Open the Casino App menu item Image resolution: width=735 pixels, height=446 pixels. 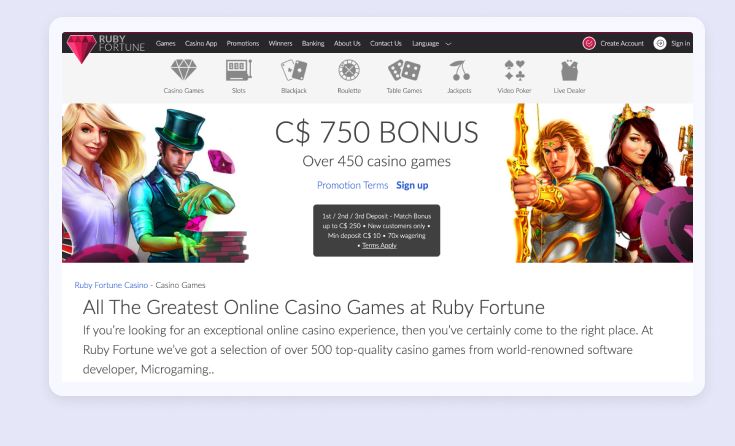[x=201, y=43]
